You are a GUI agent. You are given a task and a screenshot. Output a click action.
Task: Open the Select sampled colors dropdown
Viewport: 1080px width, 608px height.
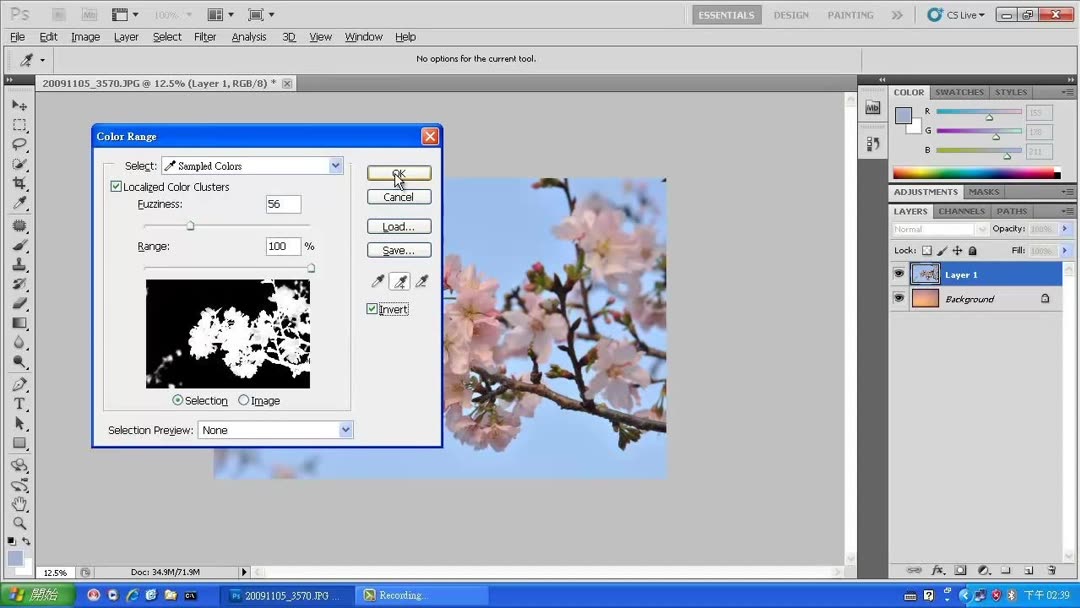pyautogui.click(x=335, y=164)
